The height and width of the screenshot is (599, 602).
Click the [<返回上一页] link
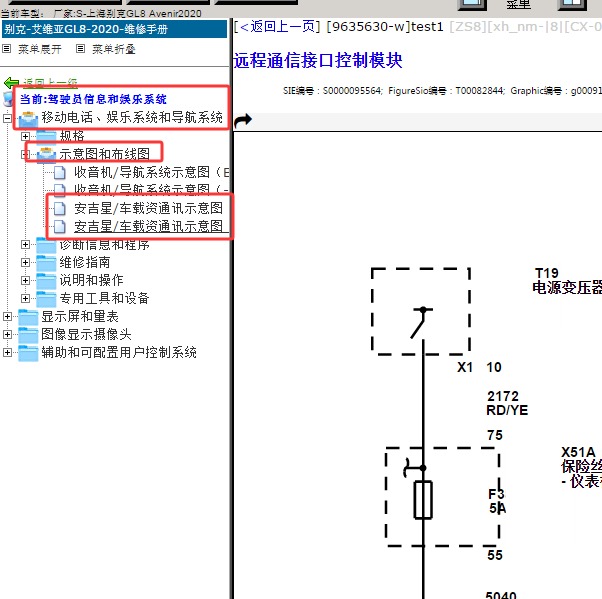click(277, 26)
